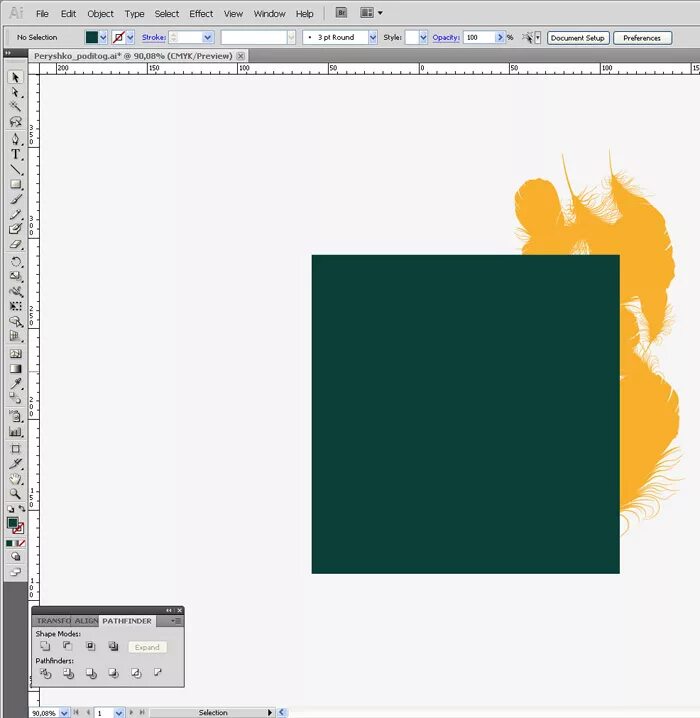Screen dimensions: 700x718
Task: Select the Type tool
Action: coord(15,154)
